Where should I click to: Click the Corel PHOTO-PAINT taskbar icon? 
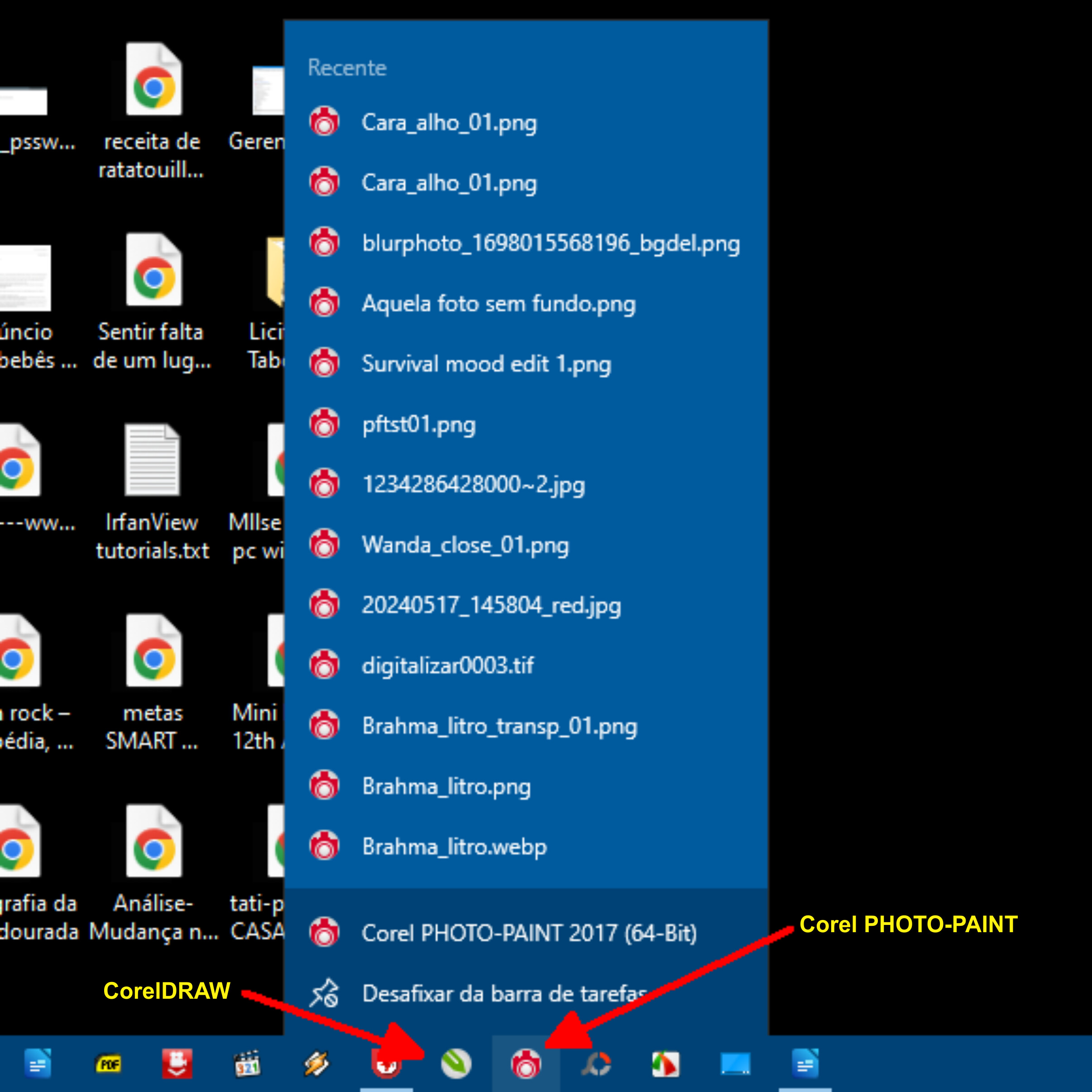point(526,1064)
